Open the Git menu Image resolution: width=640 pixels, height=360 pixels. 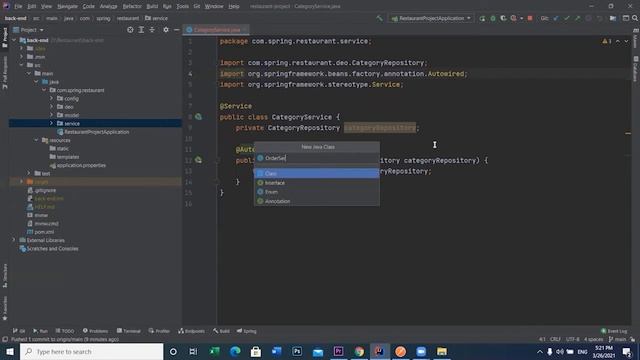coord(197,7)
